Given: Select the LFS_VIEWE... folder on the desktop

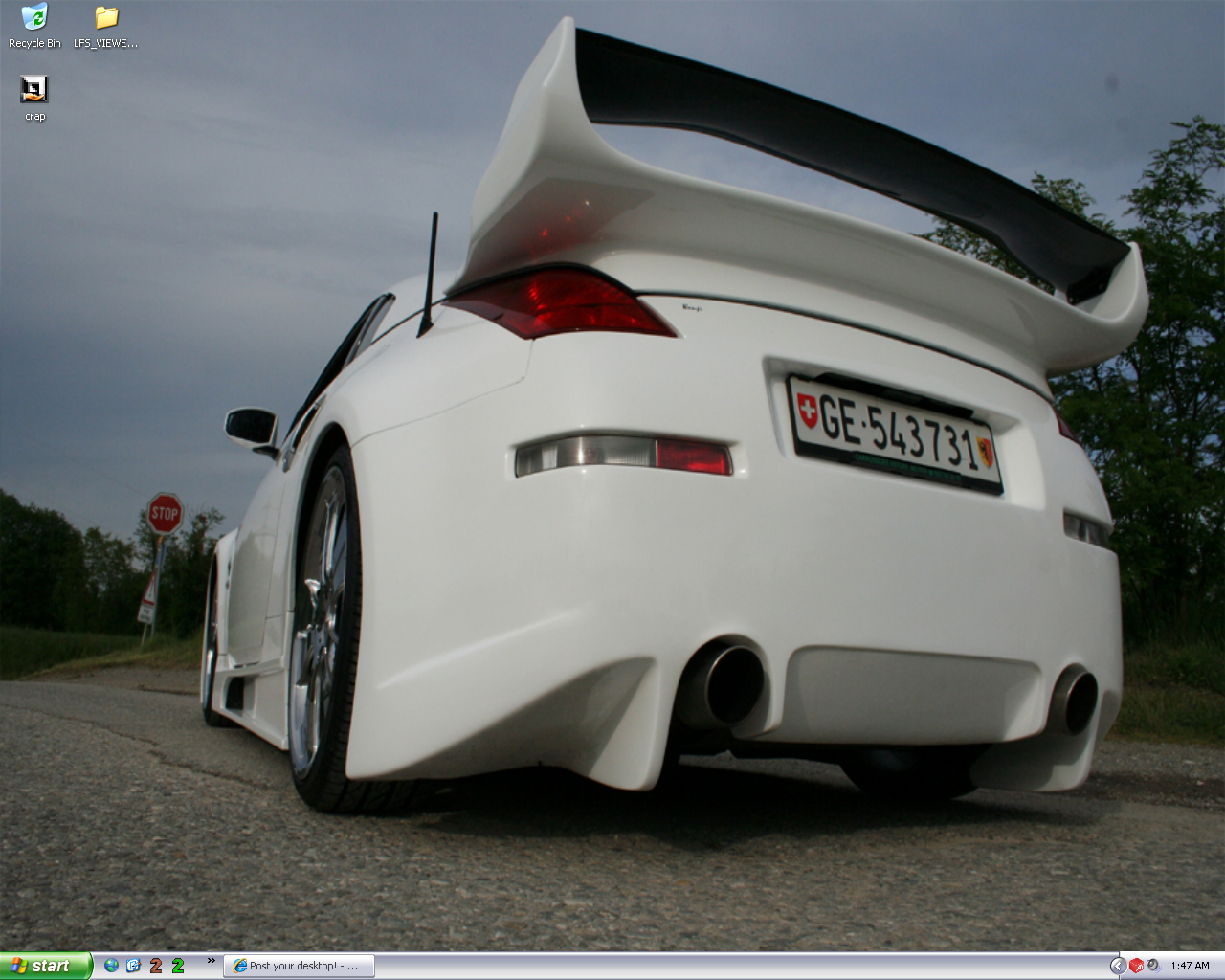Looking at the screenshot, I should [106, 26].
